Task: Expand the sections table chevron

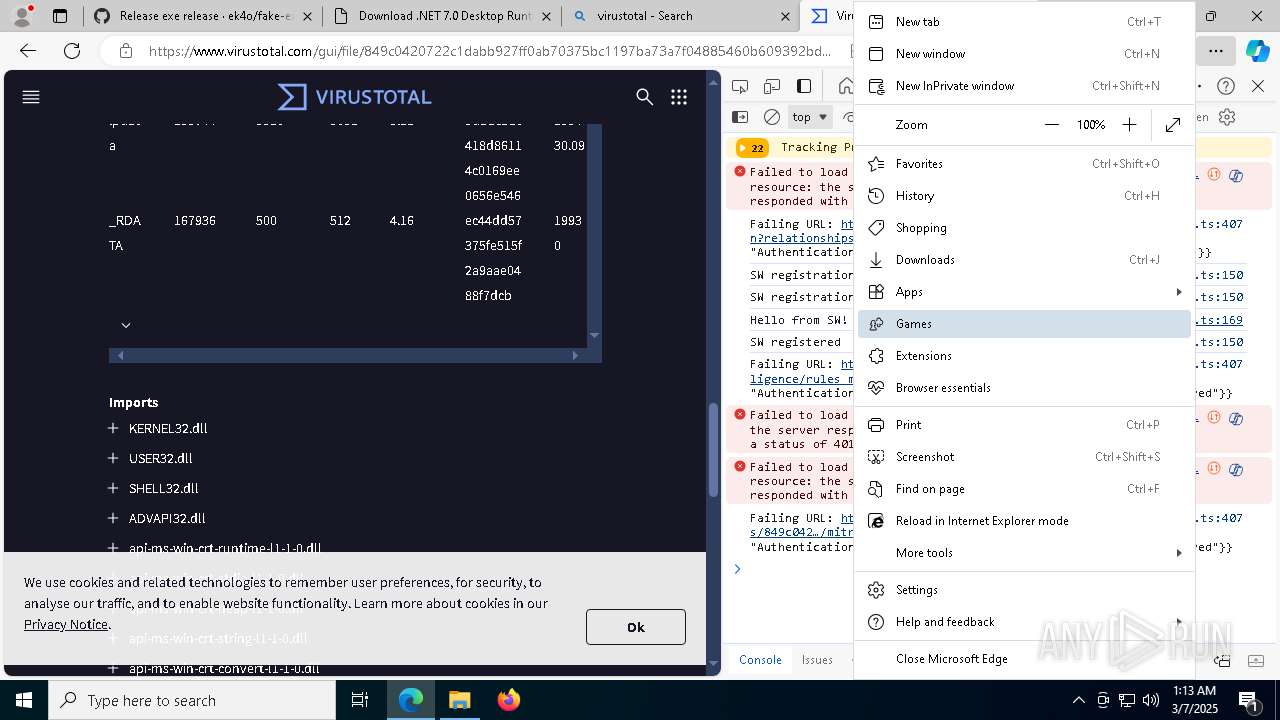Action: click(x=126, y=325)
